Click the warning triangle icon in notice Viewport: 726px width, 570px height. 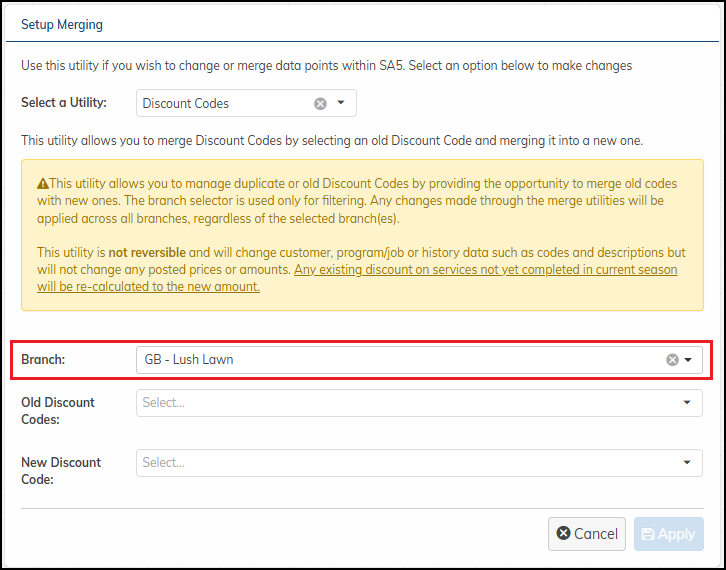click(x=43, y=185)
